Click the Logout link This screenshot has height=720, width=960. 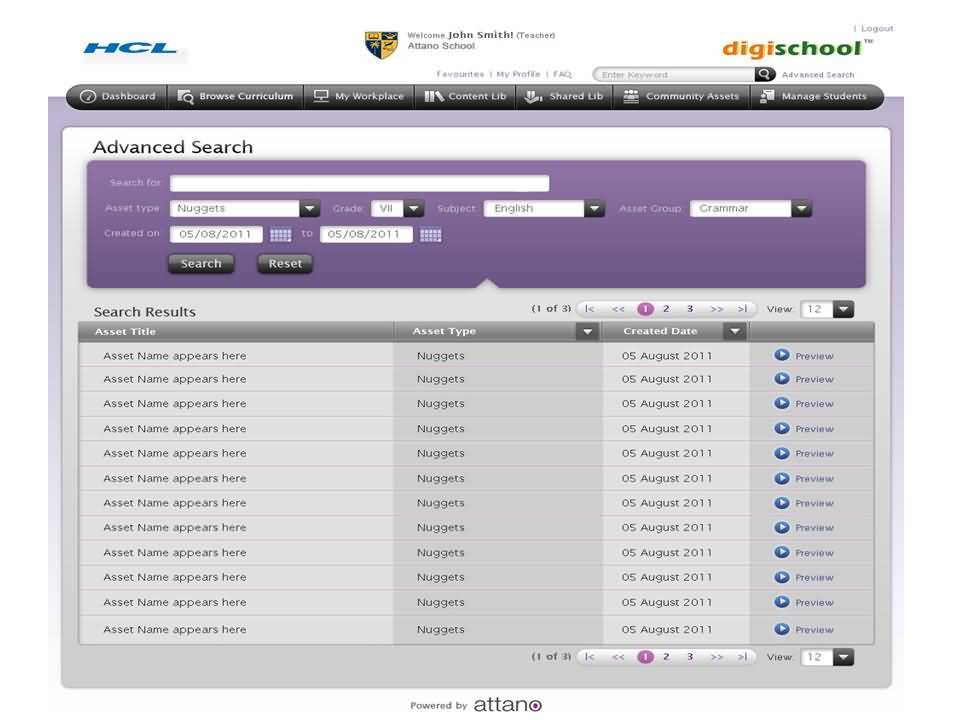877,29
